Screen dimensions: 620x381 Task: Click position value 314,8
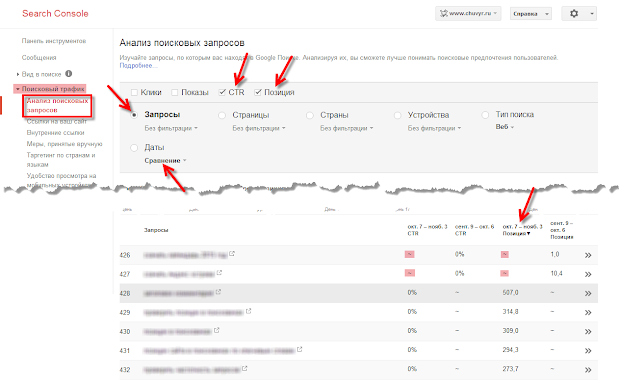click(x=510, y=312)
